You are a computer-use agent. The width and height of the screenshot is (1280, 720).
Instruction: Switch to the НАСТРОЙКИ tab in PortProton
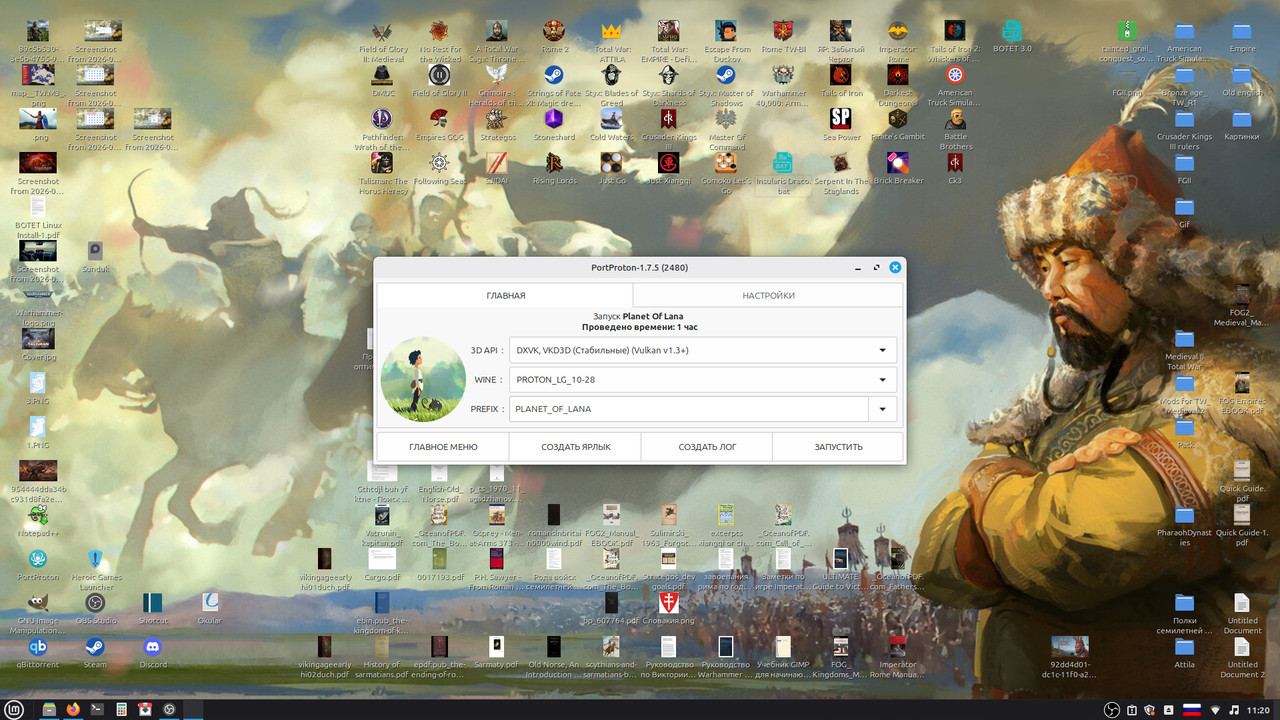coord(768,295)
